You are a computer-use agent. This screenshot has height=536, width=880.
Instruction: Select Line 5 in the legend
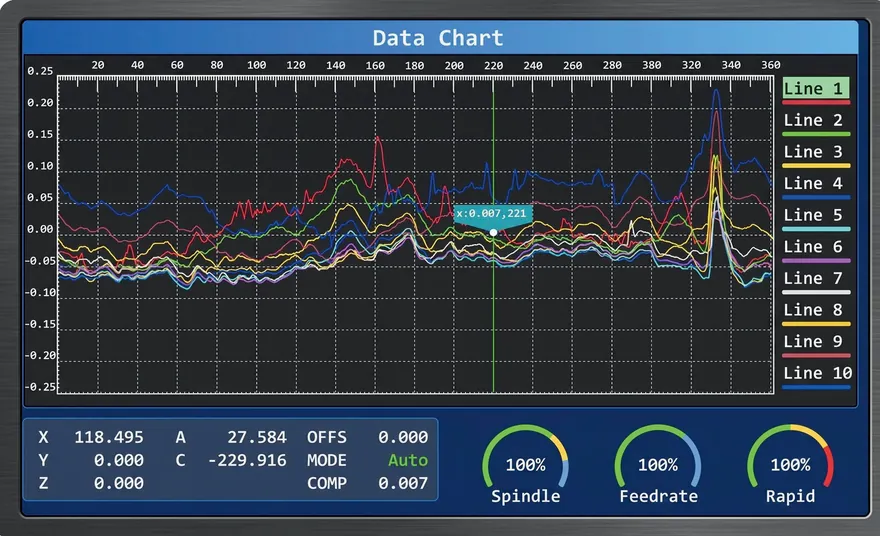click(x=816, y=218)
